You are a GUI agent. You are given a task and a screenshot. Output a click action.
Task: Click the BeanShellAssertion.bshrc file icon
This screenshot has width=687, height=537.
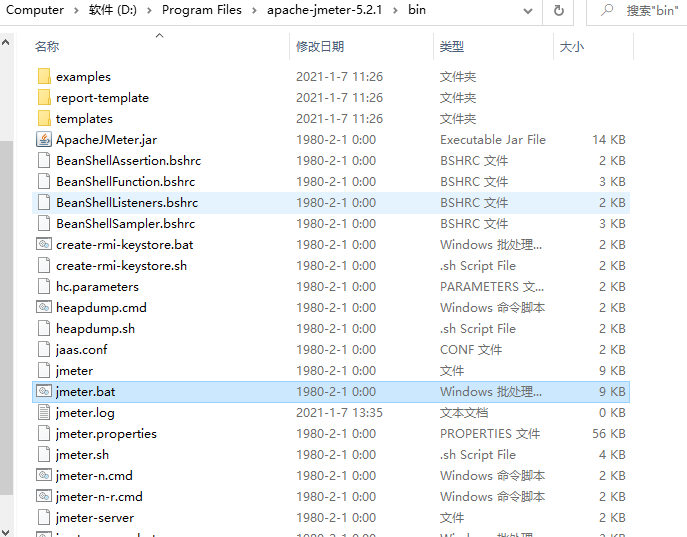point(44,160)
